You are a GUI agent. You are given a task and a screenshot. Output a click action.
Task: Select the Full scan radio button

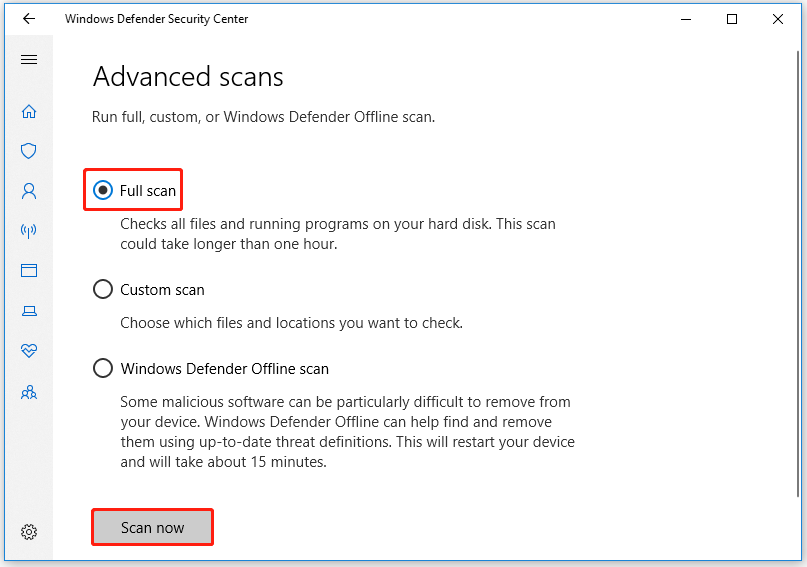(103, 190)
